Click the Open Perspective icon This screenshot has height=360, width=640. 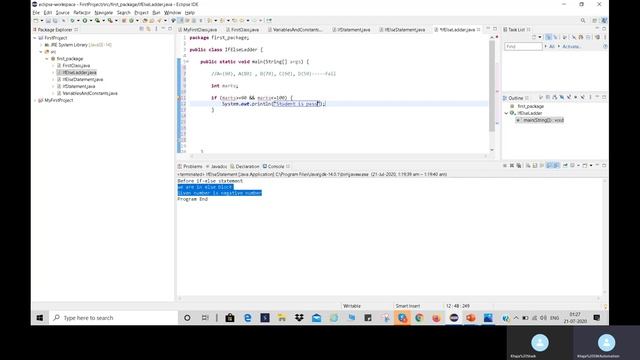click(x=595, y=20)
